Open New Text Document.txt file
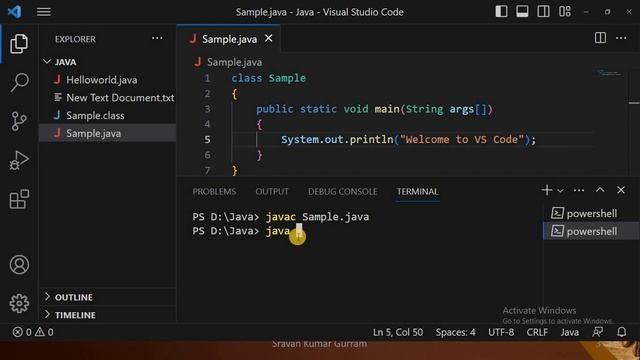 tap(114, 98)
